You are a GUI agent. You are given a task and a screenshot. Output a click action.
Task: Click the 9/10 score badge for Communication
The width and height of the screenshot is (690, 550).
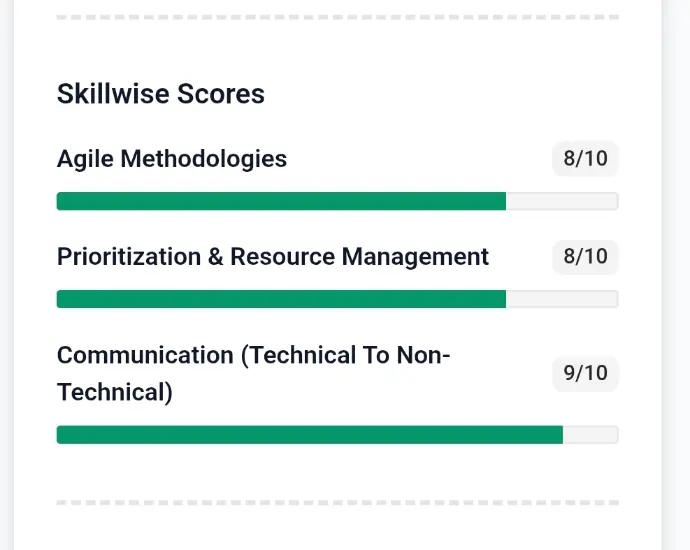pos(585,373)
